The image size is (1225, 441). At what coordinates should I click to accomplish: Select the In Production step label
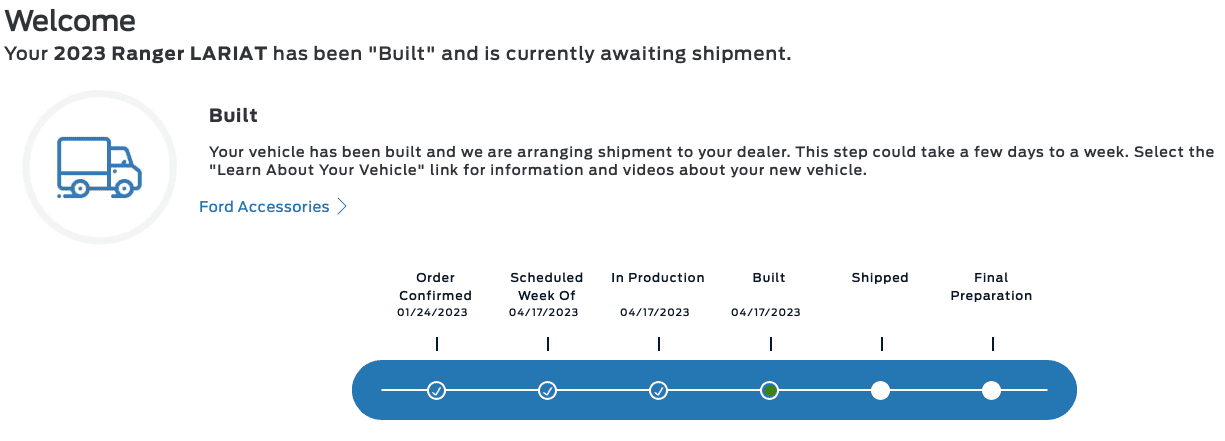point(658,277)
